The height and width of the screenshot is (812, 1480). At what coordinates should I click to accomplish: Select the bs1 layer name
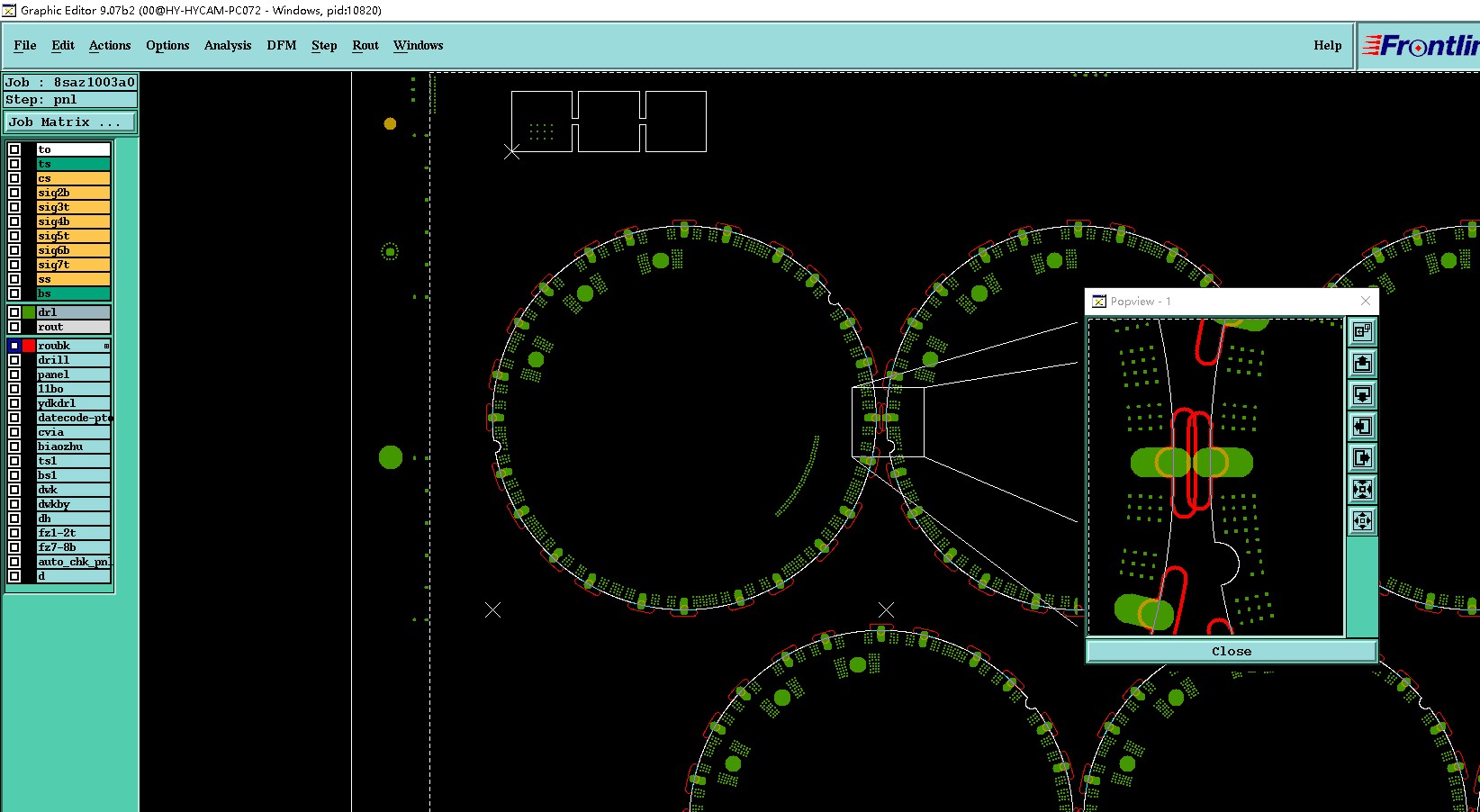pyautogui.click(x=73, y=475)
